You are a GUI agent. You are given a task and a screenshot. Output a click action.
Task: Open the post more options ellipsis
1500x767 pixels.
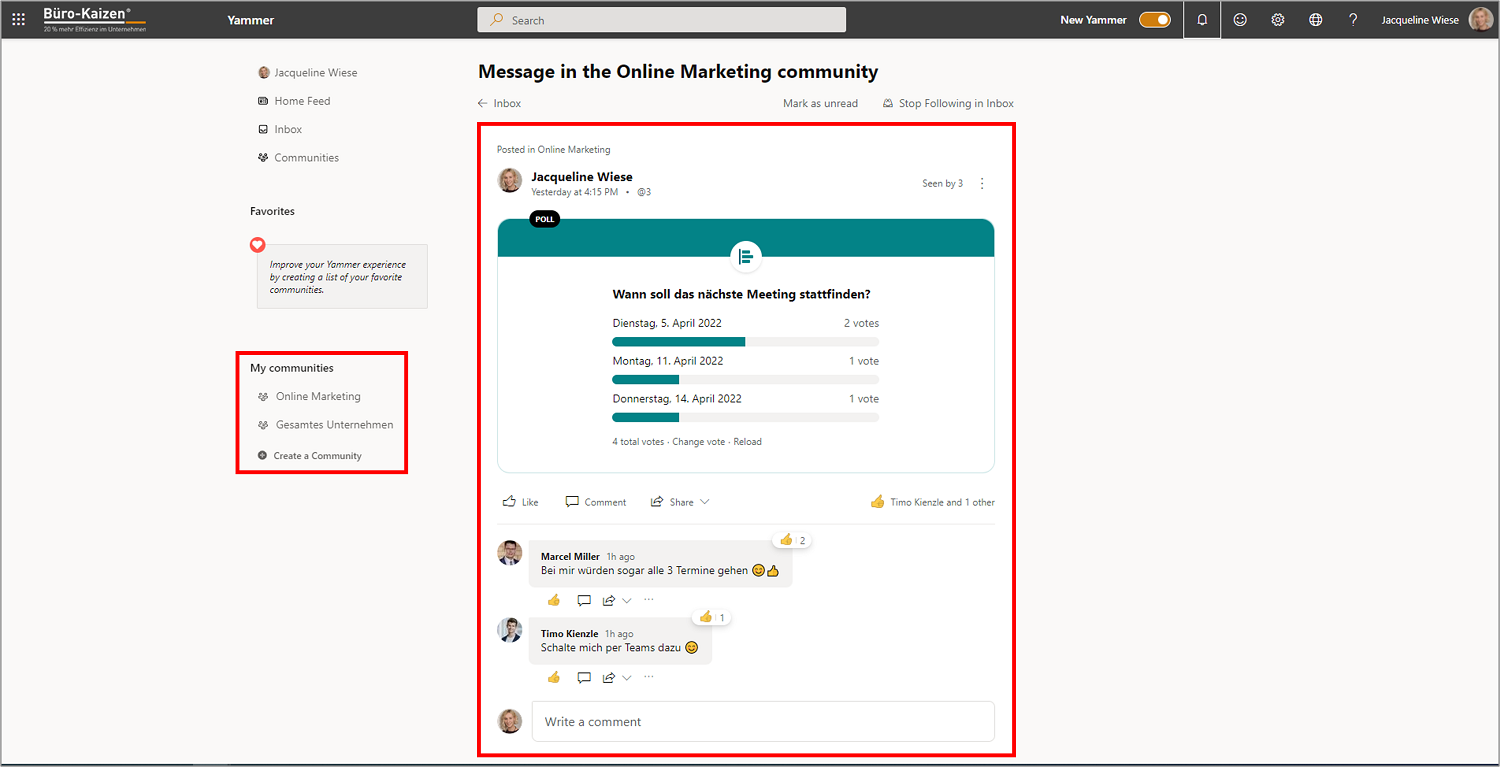click(982, 183)
